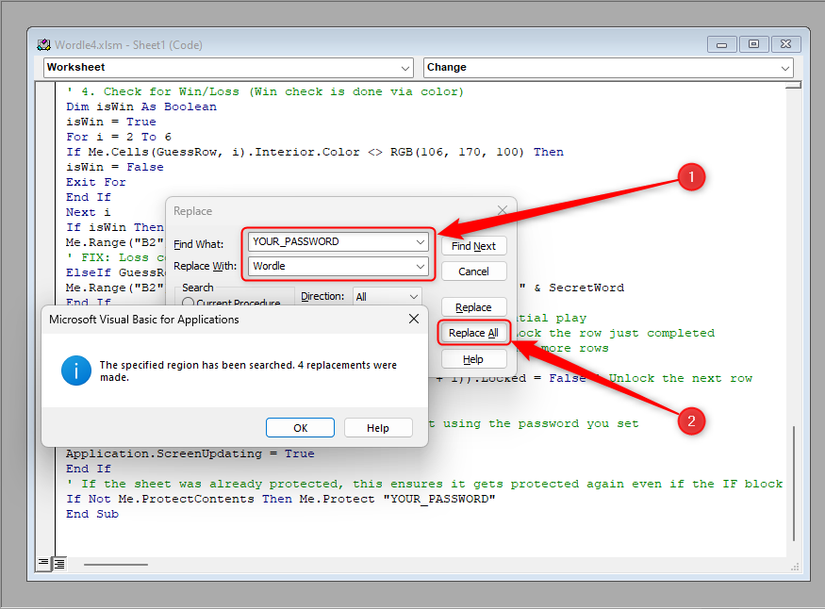Viewport: 825px width, 609px height.
Task: Click the information icon in the message box
Action: pos(76,369)
